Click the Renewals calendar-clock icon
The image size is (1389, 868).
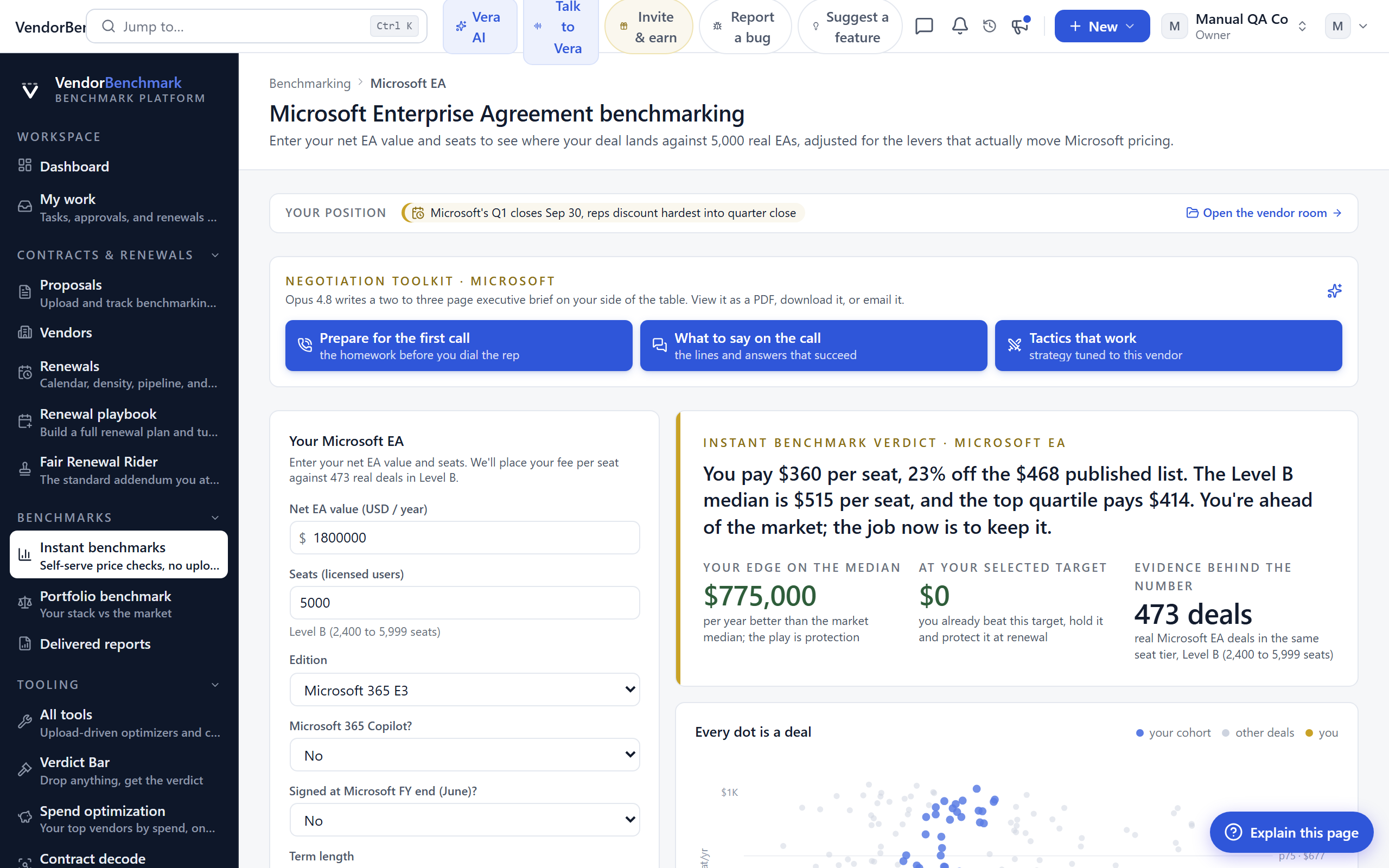click(x=24, y=373)
